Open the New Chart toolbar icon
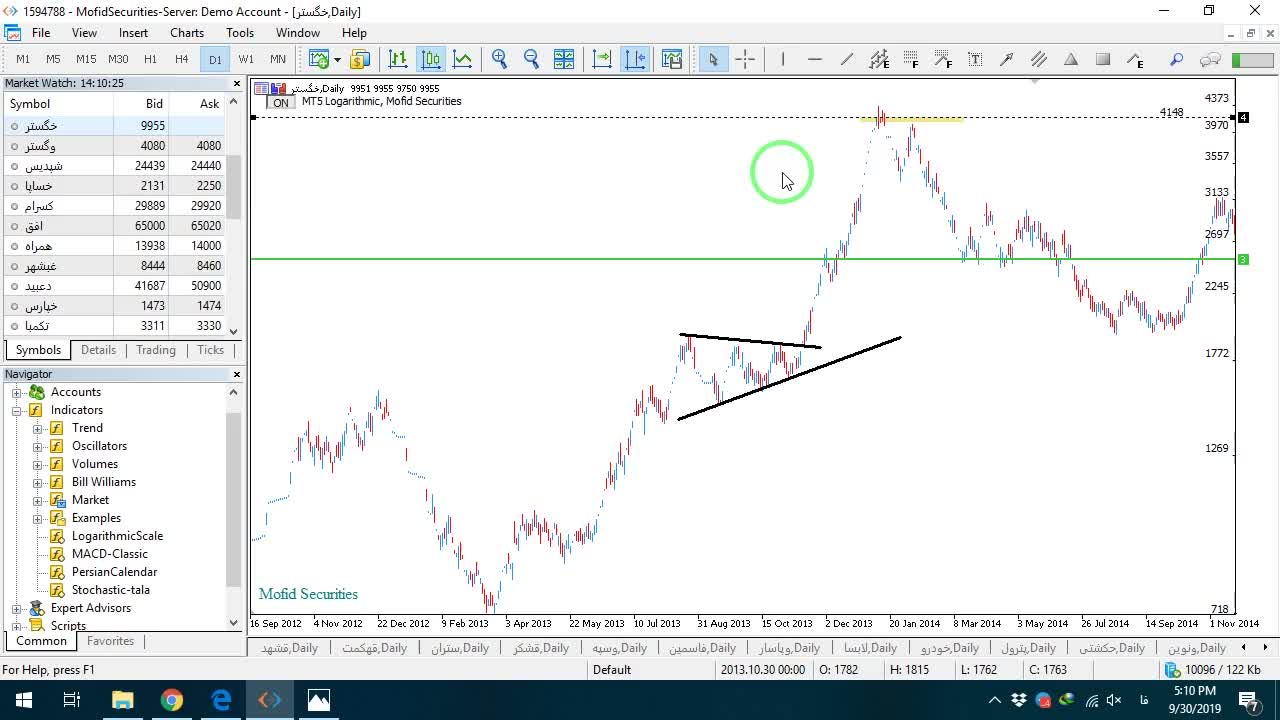This screenshot has height=720, width=1280. [x=319, y=59]
